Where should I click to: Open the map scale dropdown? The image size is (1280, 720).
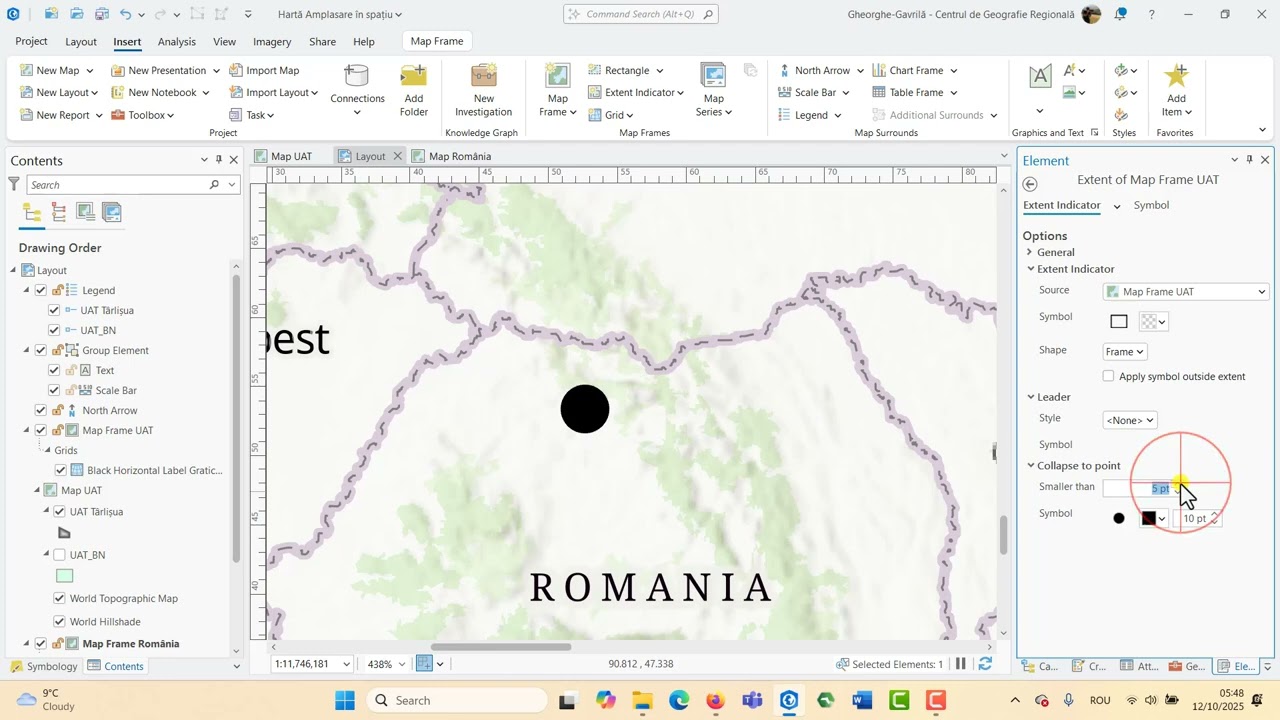[x=347, y=664]
